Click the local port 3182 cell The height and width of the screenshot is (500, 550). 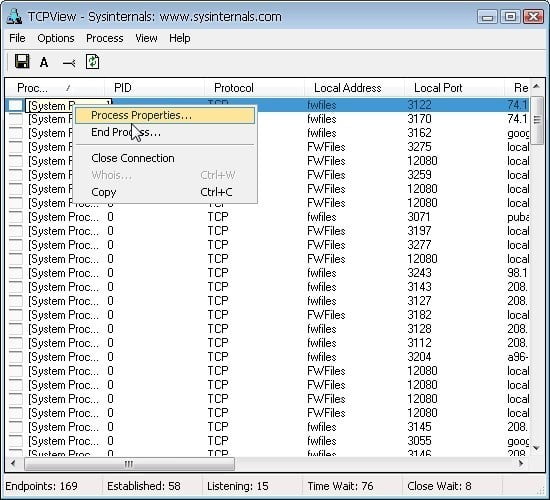pyautogui.click(x=419, y=315)
